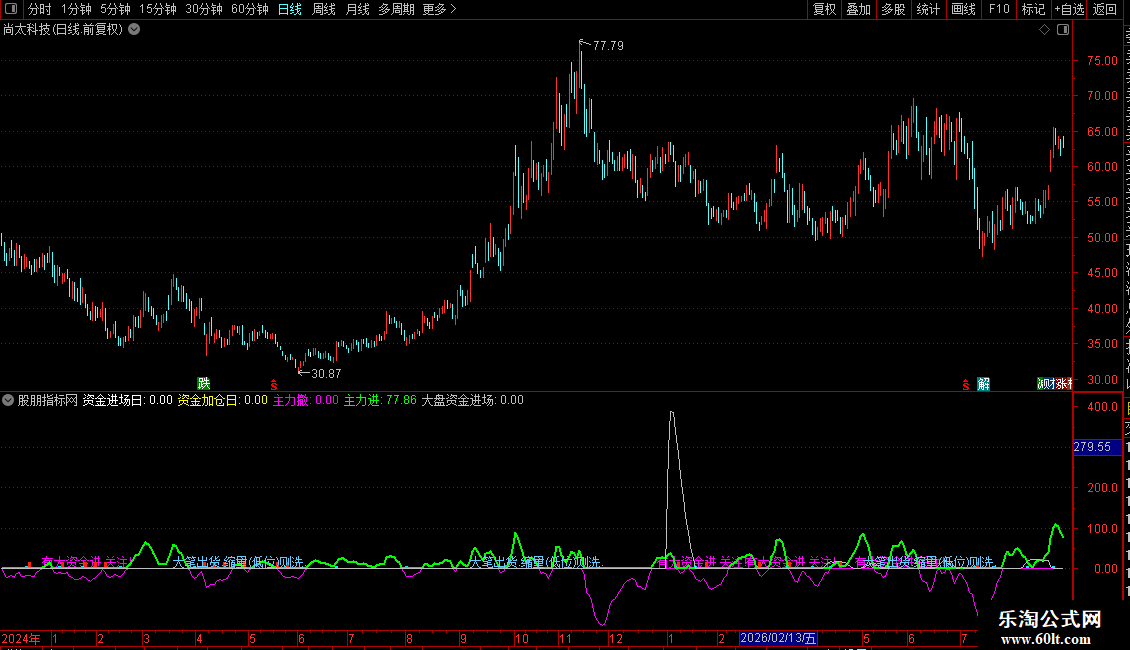
Task: Click the diamond marker icon
Action: point(1044,30)
